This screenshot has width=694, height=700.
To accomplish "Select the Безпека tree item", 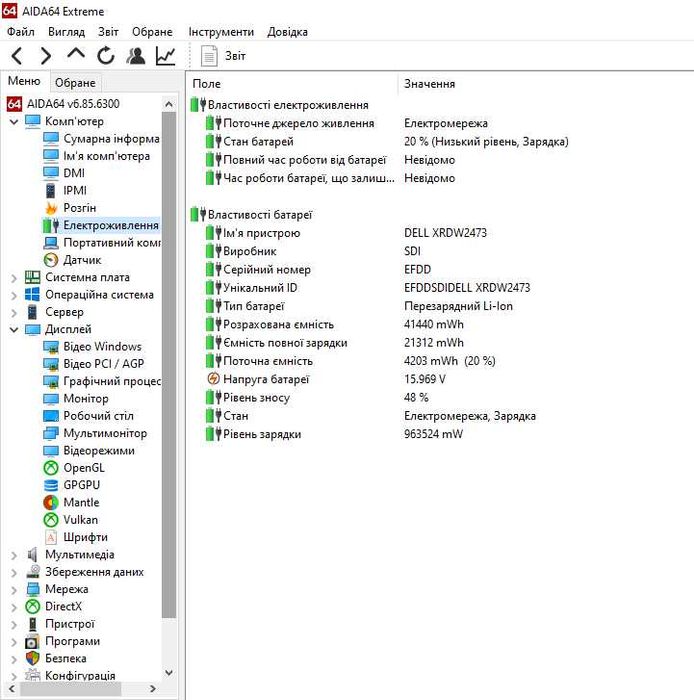I will [x=66, y=658].
